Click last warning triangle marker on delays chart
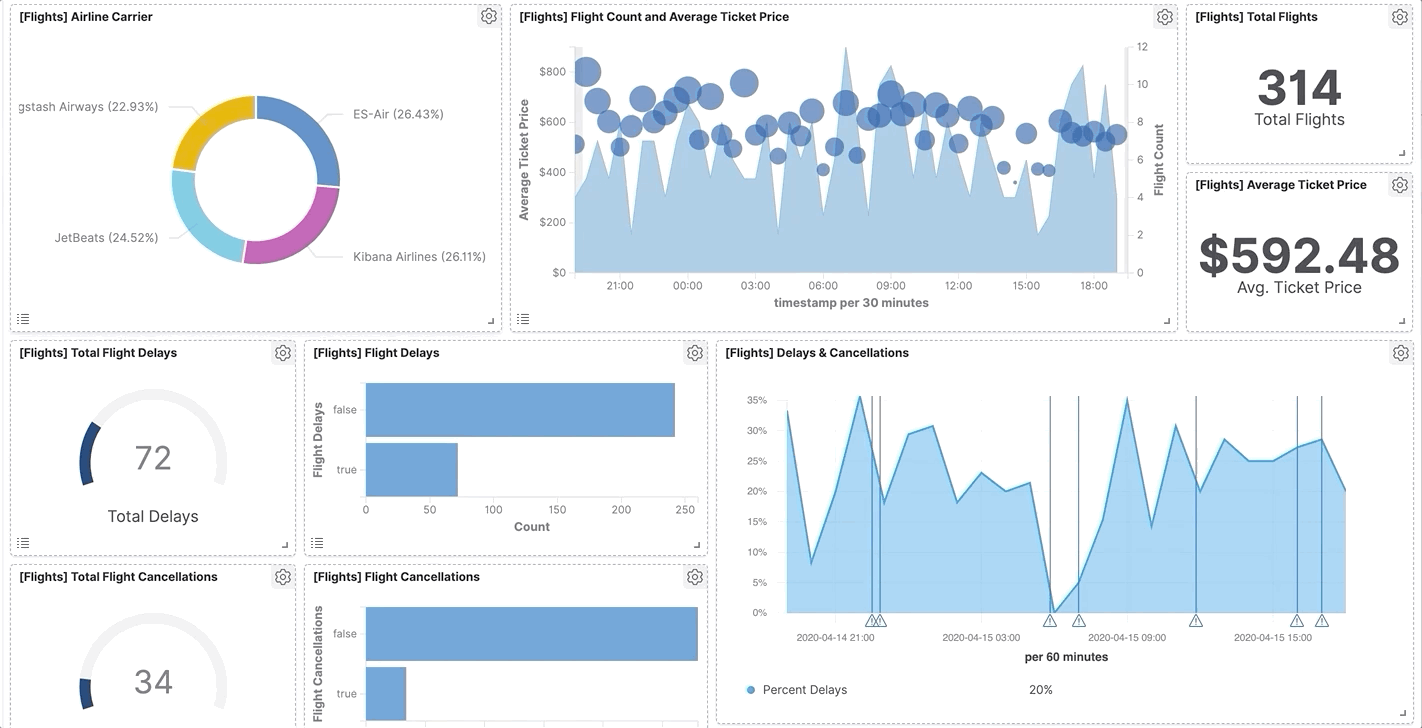This screenshot has width=1422, height=728. click(1322, 621)
